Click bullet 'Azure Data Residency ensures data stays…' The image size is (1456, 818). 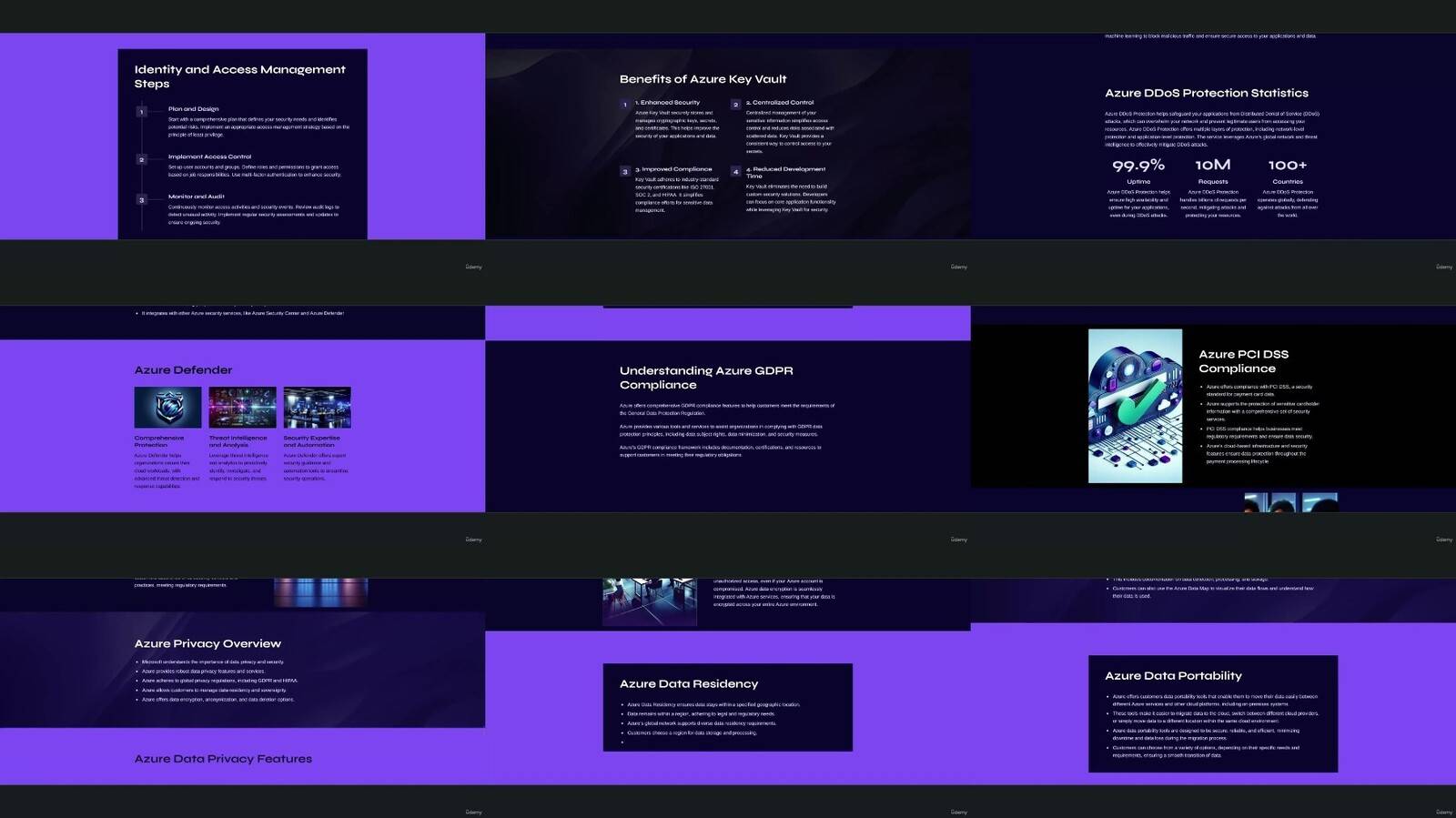click(x=713, y=704)
